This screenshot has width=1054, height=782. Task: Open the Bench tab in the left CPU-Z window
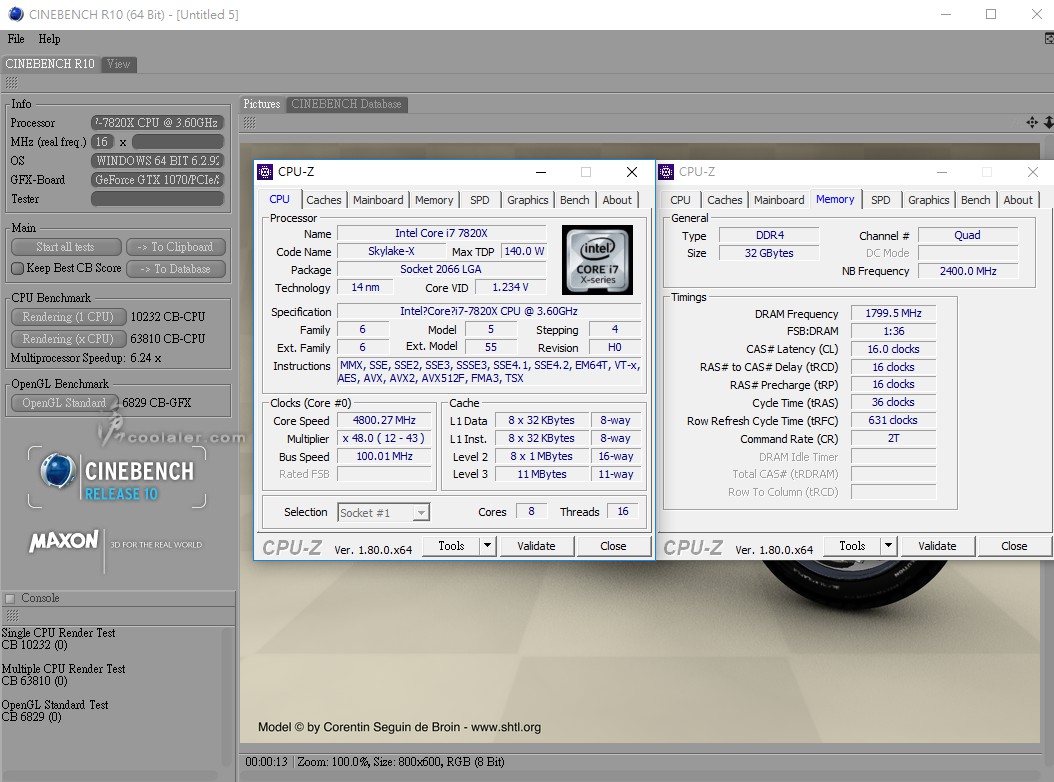[575, 200]
